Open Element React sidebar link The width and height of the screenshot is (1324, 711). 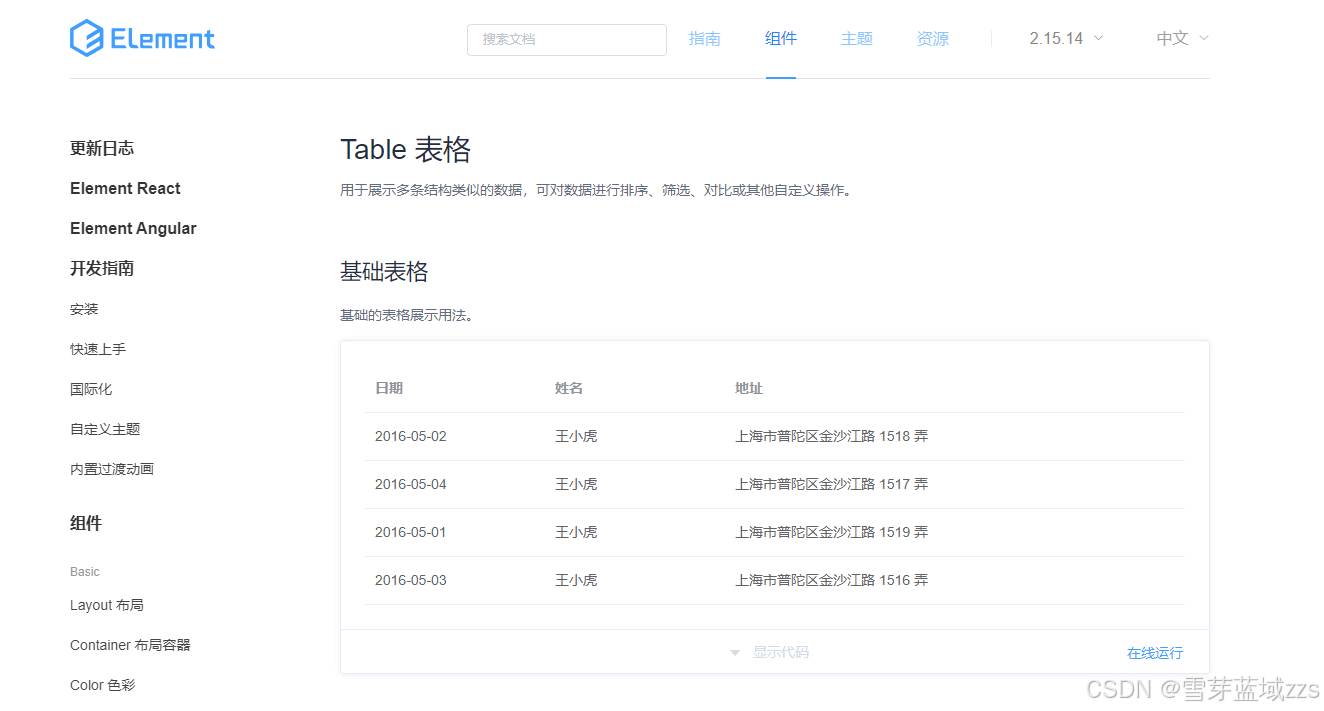[125, 188]
